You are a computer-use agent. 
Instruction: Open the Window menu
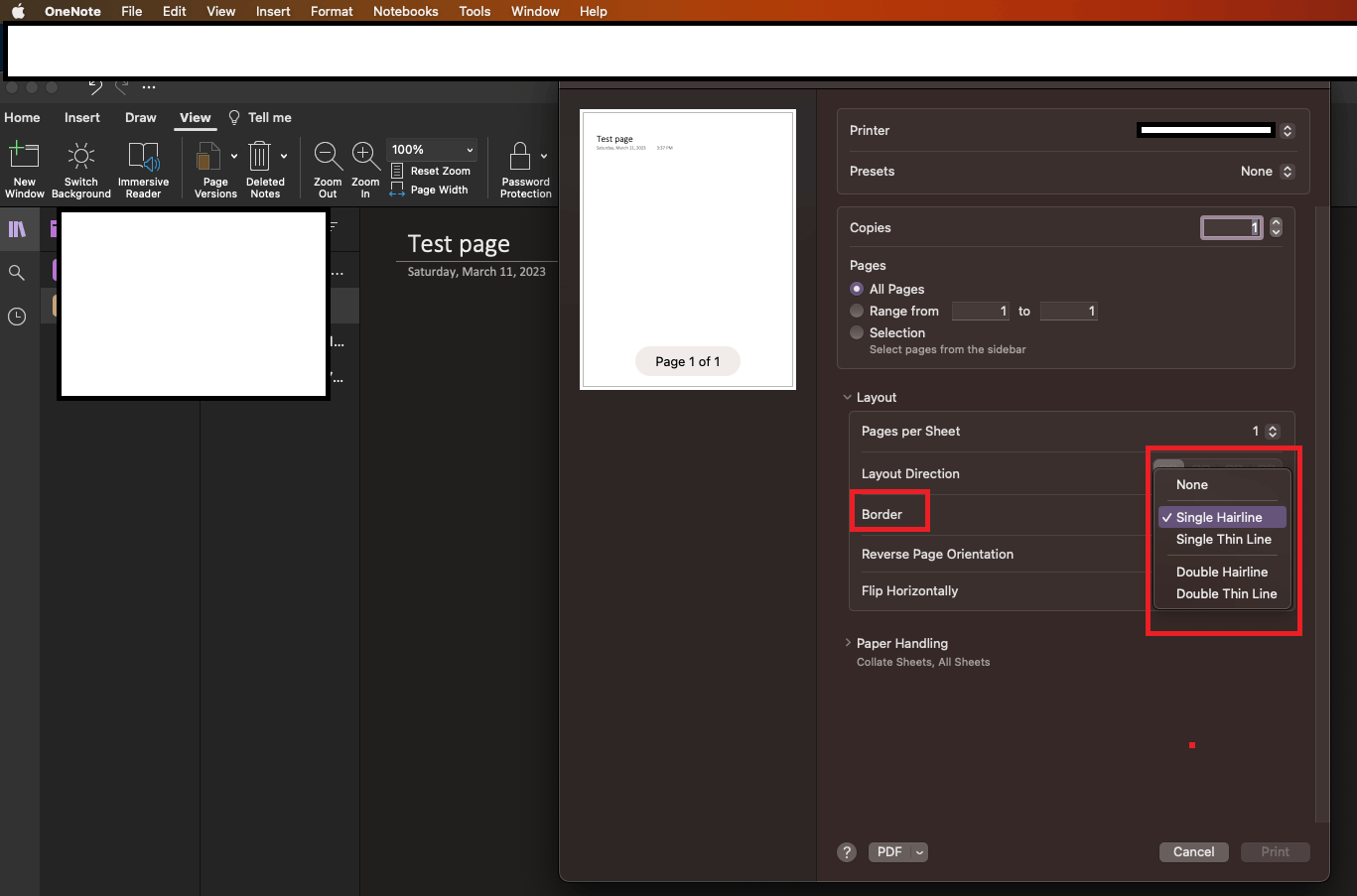(x=535, y=11)
